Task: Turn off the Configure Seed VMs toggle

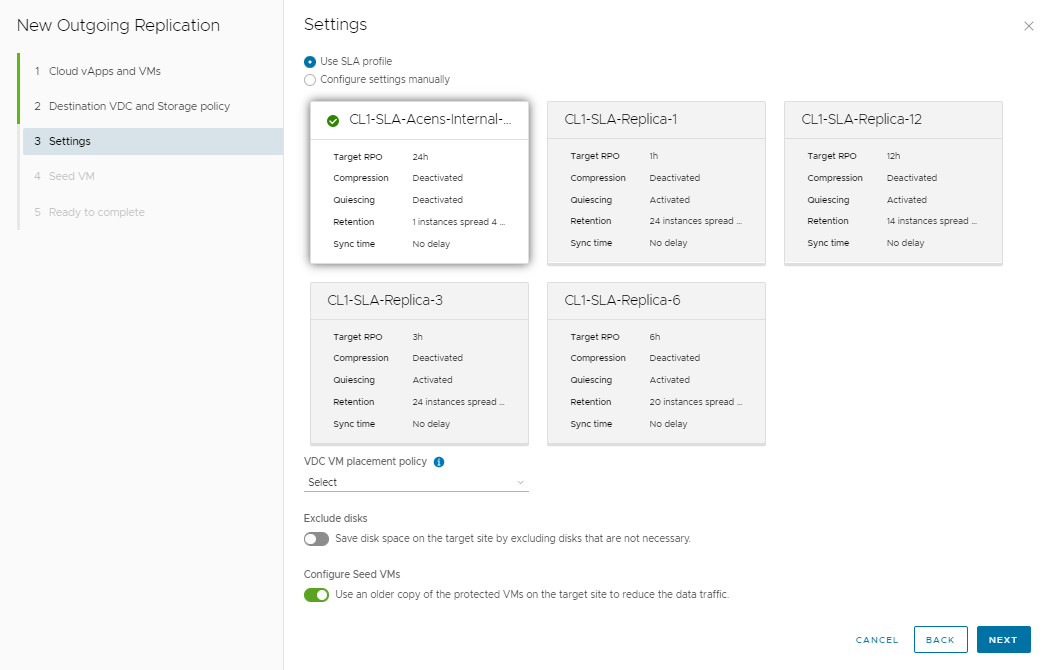Action: [316, 595]
